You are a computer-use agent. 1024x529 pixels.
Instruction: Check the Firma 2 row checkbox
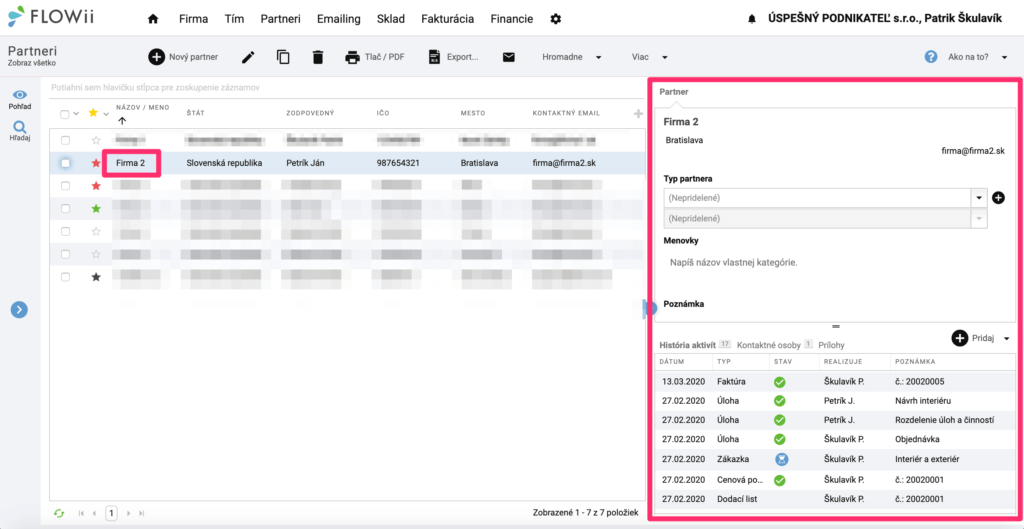(x=65, y=163)
